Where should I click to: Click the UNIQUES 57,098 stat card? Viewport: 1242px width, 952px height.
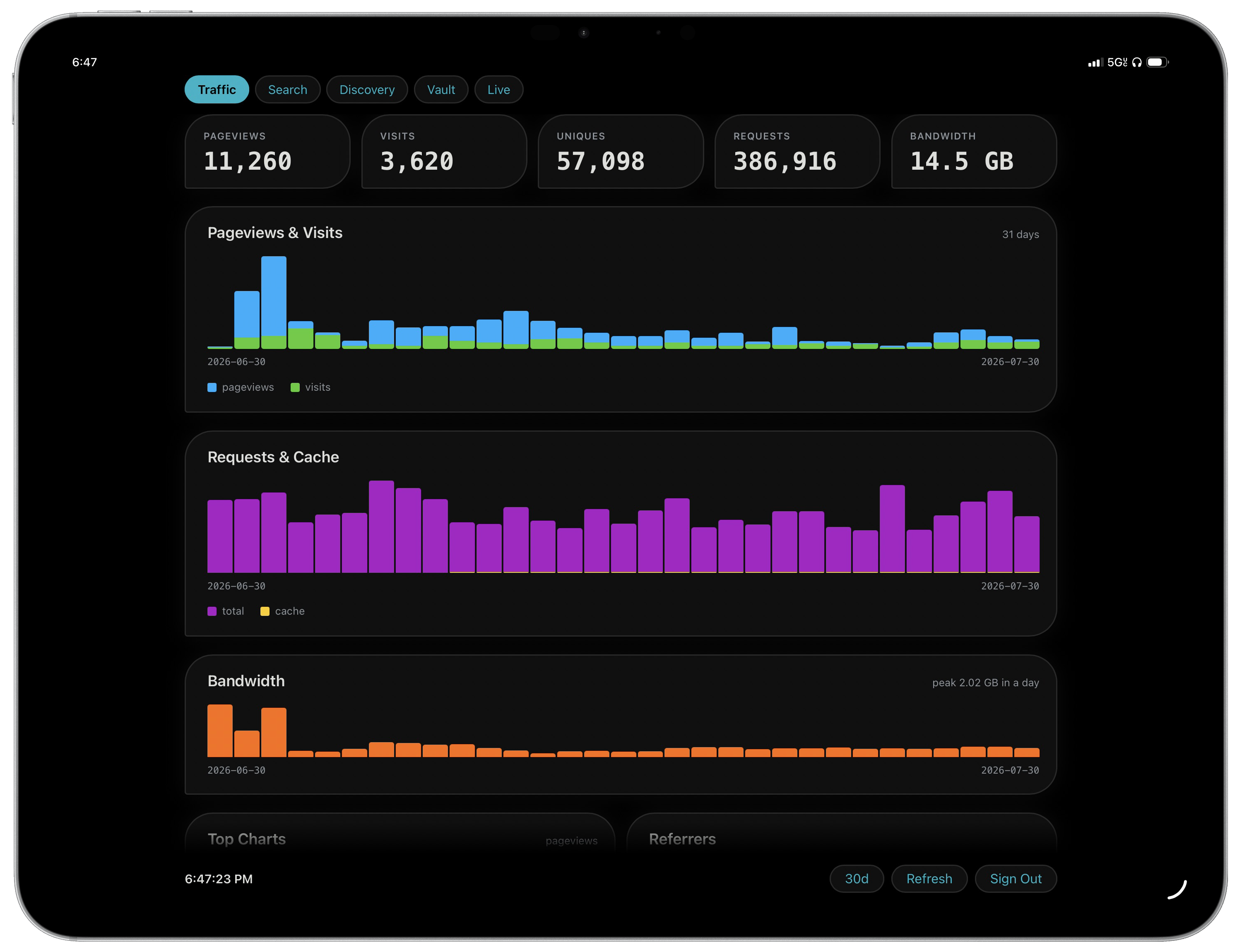[x=620, y=151]
